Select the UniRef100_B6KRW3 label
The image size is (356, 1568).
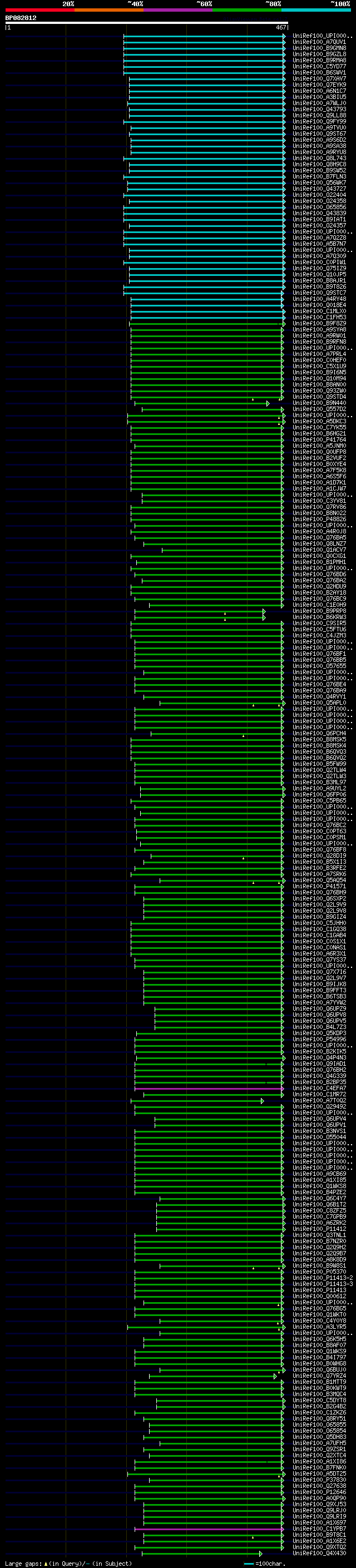(x=319, y=617)
